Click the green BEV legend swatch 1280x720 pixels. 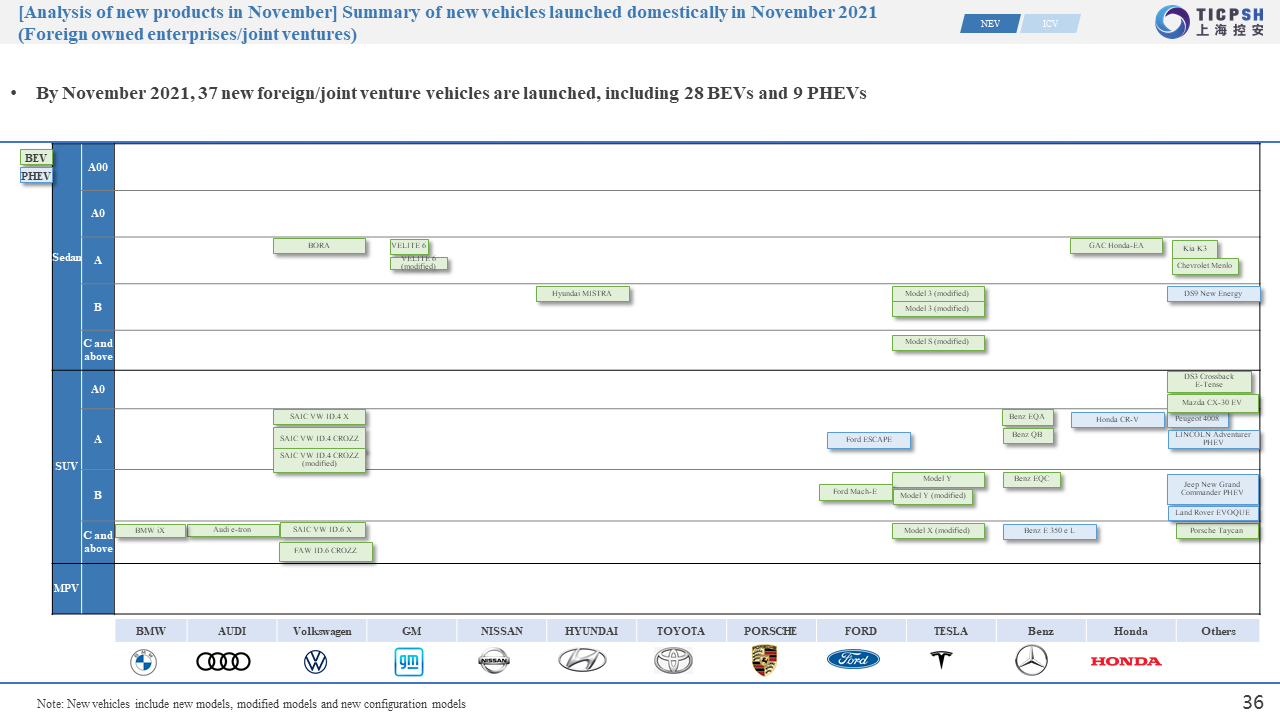pyautogui.click(x=36, y=158)
